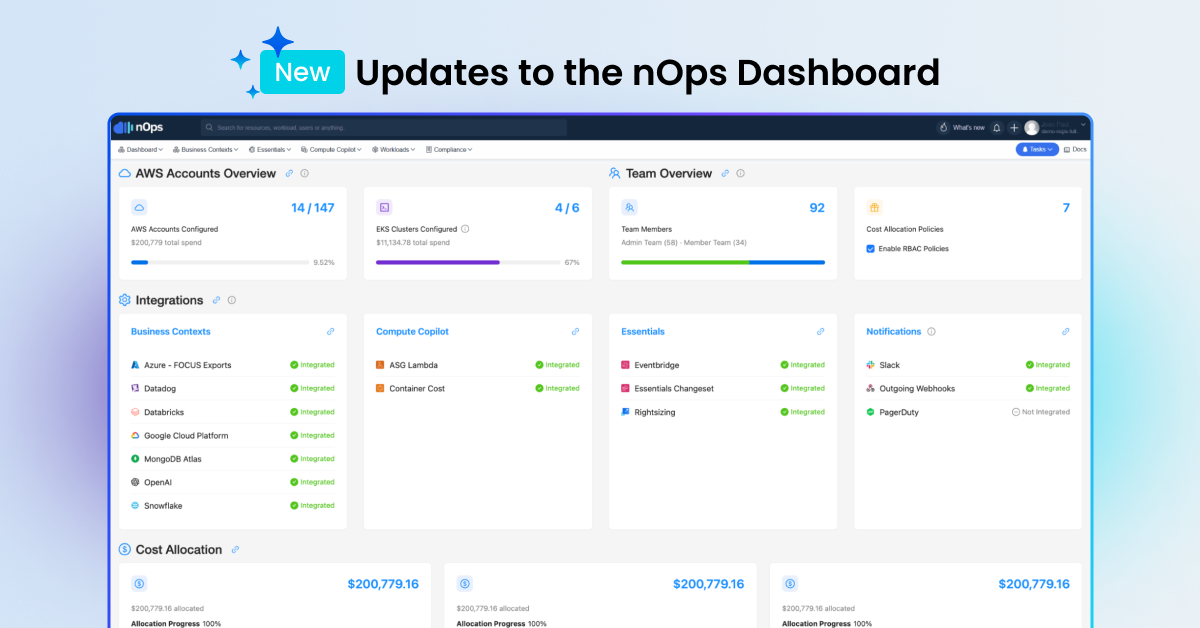This screenshot has height=628, width=1200.
Task: Click info icon beside Notifications title
Action: (x=931, y=331)
